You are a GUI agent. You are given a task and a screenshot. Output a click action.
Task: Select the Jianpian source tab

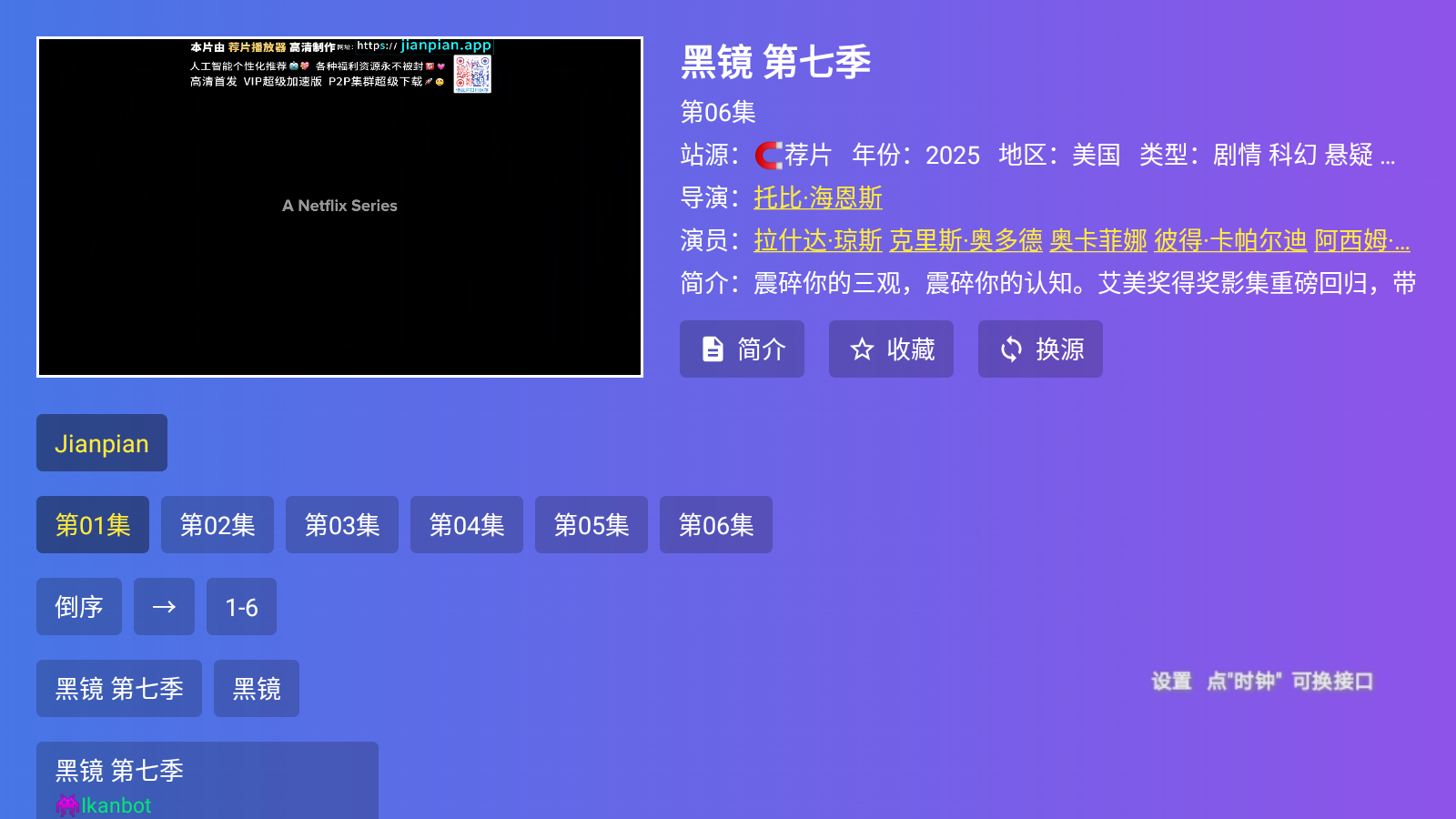point(102,443)
